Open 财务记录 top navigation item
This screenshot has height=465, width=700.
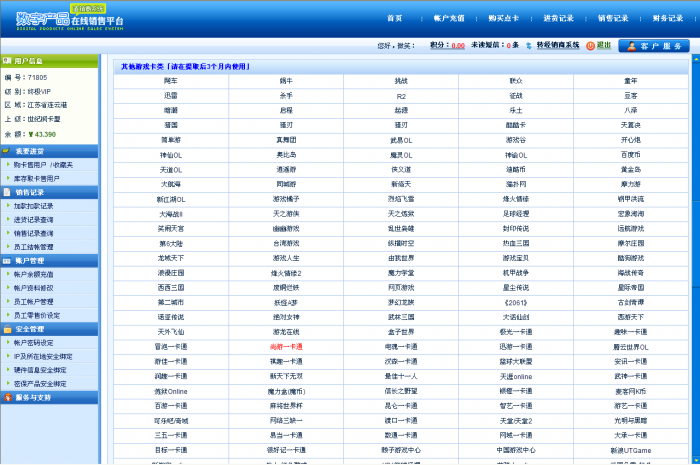[668, 18]
